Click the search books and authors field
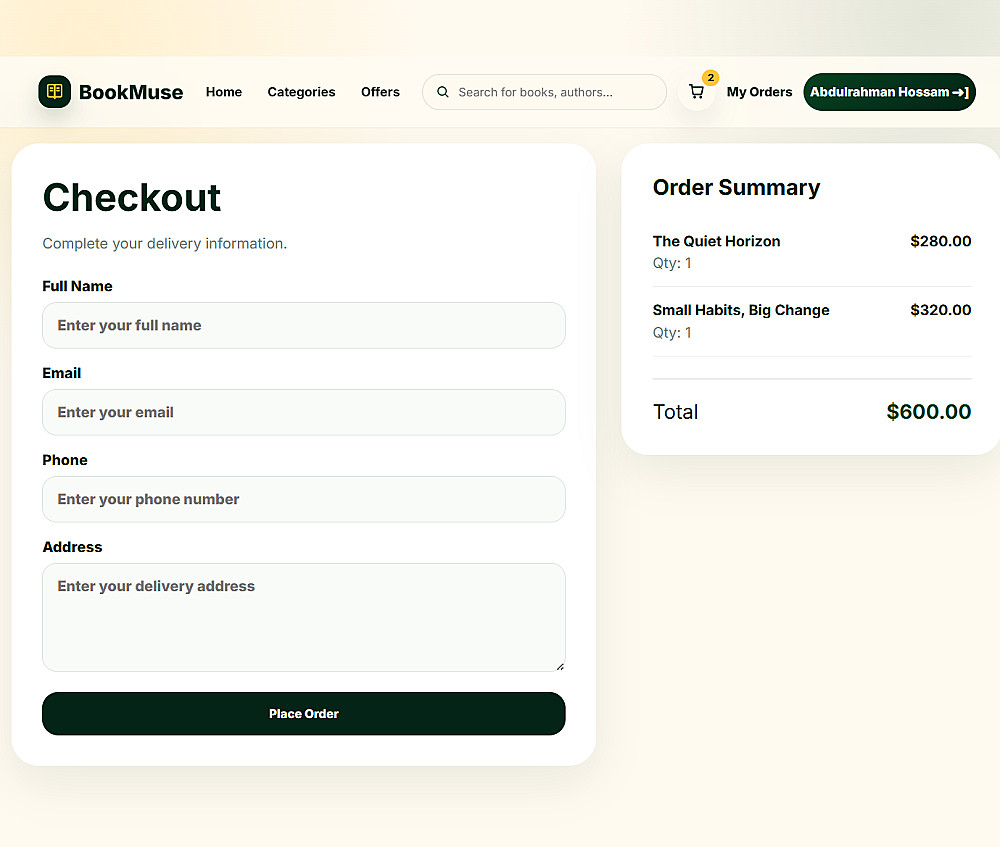Viewport: 1000px width, 847px height. click(545, 92)
